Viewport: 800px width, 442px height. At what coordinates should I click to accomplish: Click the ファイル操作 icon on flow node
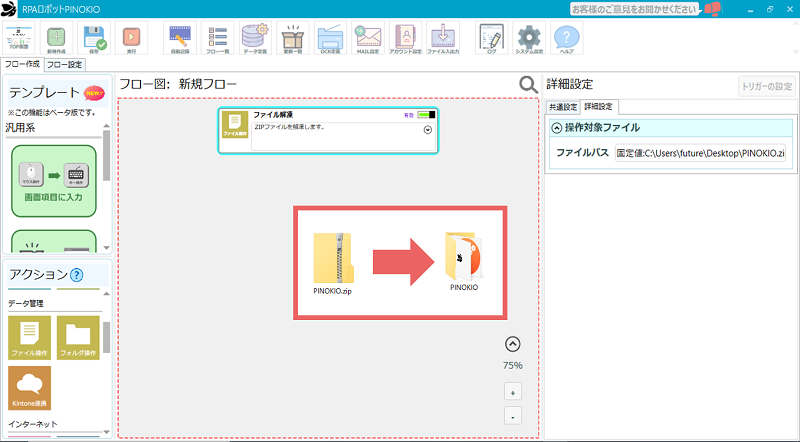pyautogui.click(x=235, y=125)
